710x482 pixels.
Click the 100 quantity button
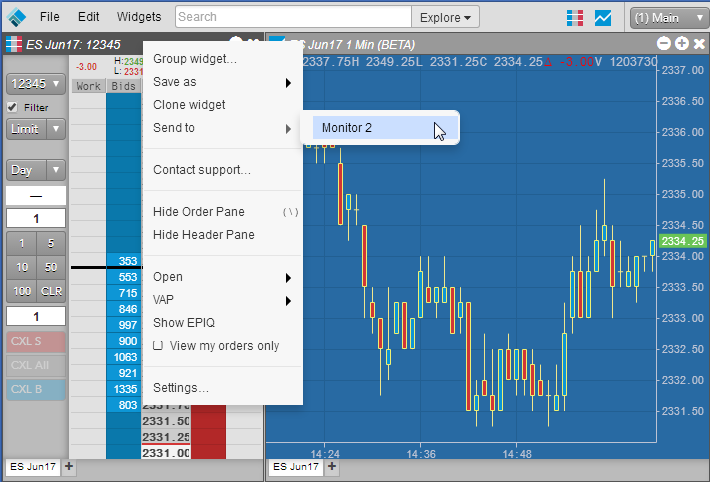tap(22, 291)
